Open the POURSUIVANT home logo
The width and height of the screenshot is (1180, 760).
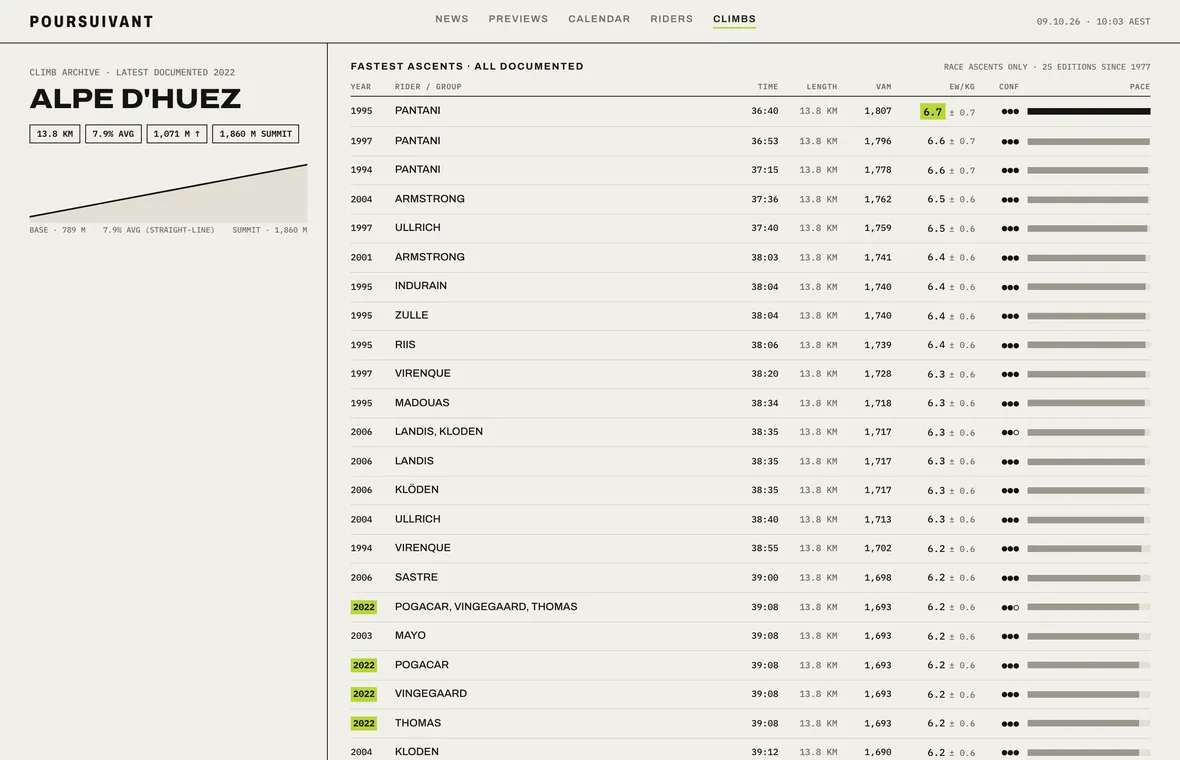coord(91,21)
